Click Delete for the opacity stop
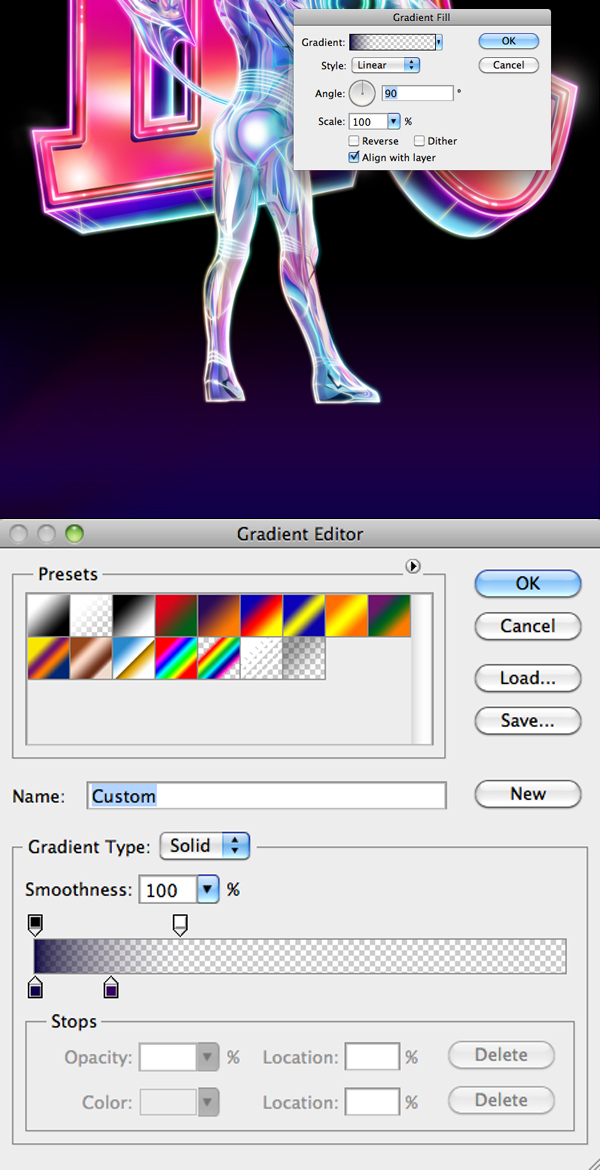The height and width of the screenshot is (1170, 600). tap(501, 1055)
